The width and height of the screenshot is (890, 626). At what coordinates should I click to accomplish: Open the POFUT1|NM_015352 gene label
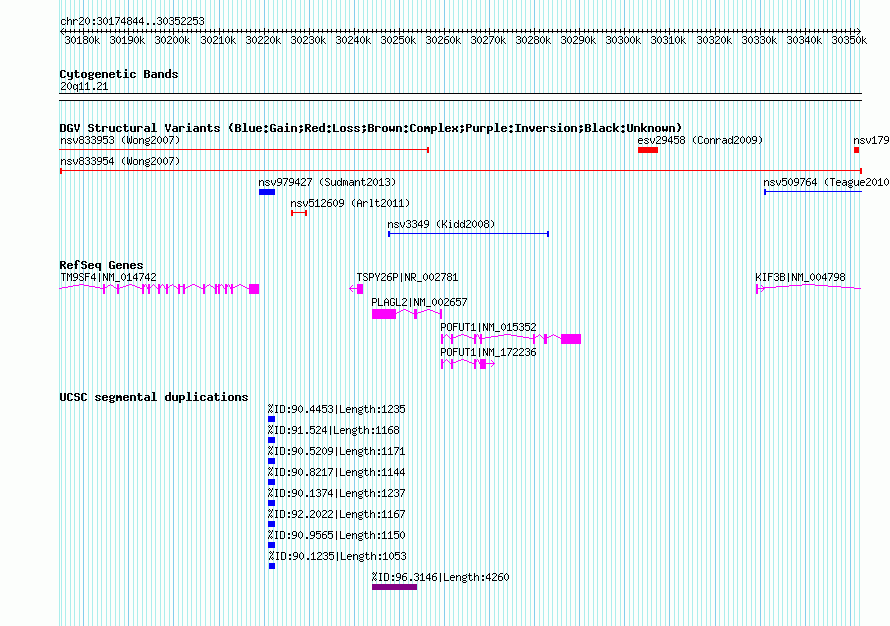tap(488, 327)
